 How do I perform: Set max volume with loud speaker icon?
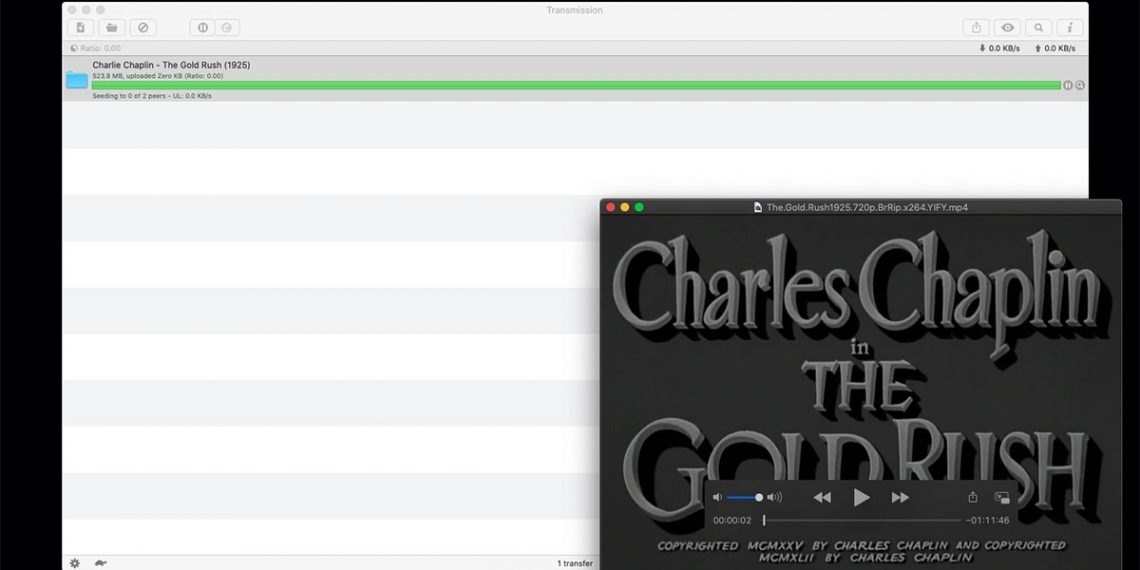click(774, 497)
